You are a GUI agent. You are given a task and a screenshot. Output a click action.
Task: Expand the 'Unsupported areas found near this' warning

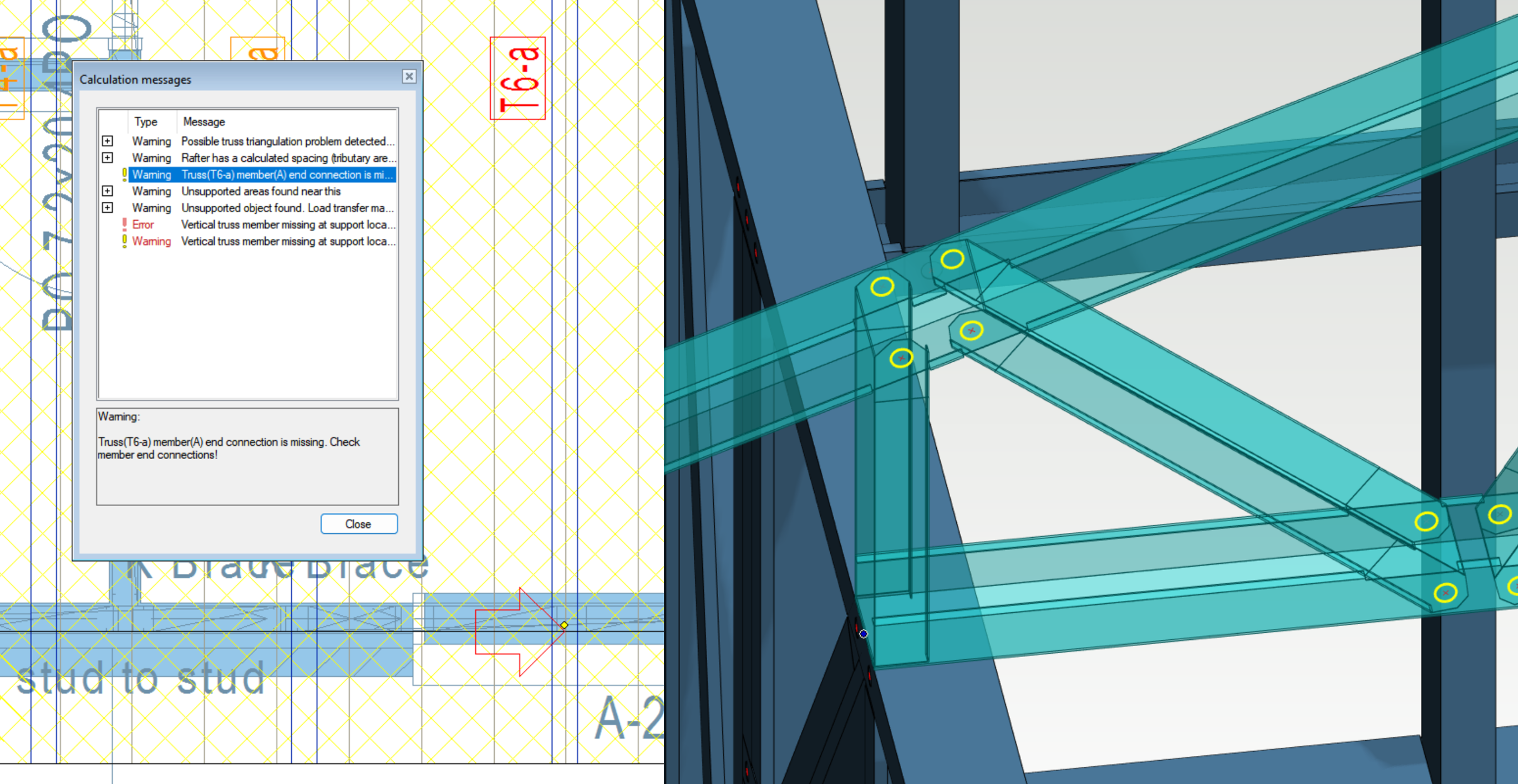pos(108,191)
